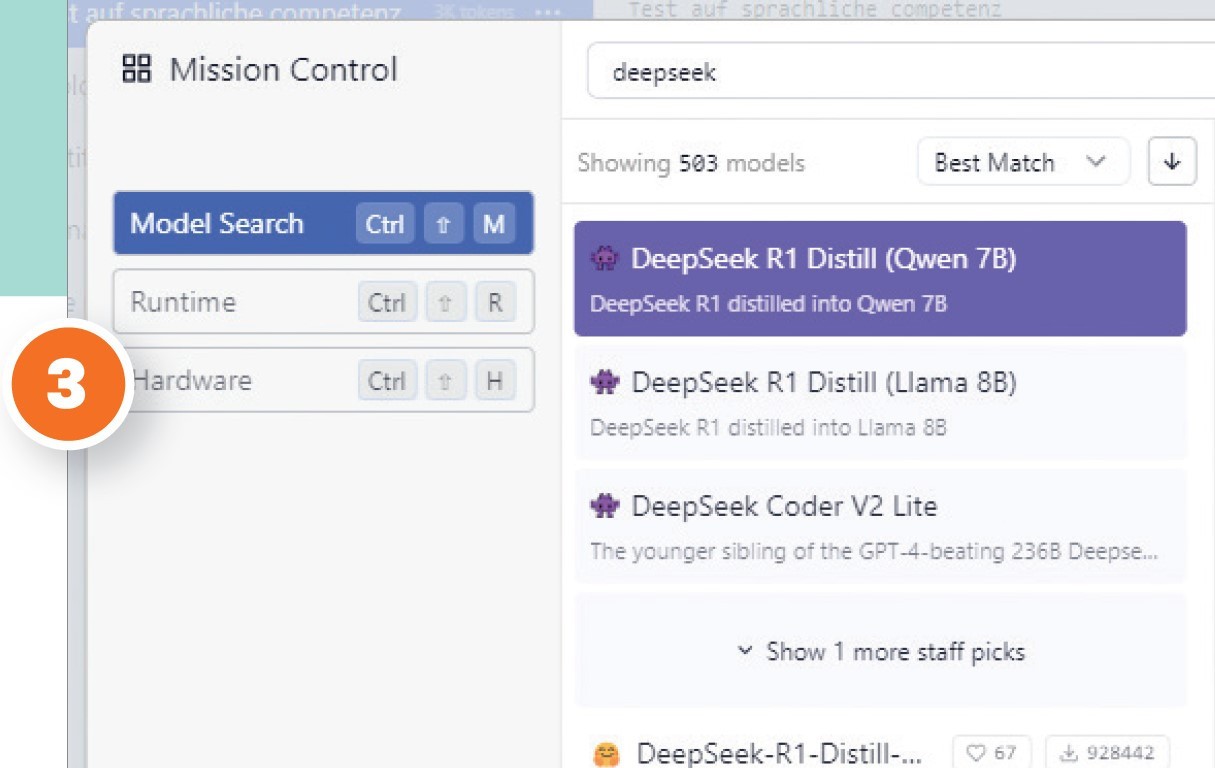The image size is (1215, 768).
Task: Toggle sort direction with the down arrow button
Action: coord(1172,162)
